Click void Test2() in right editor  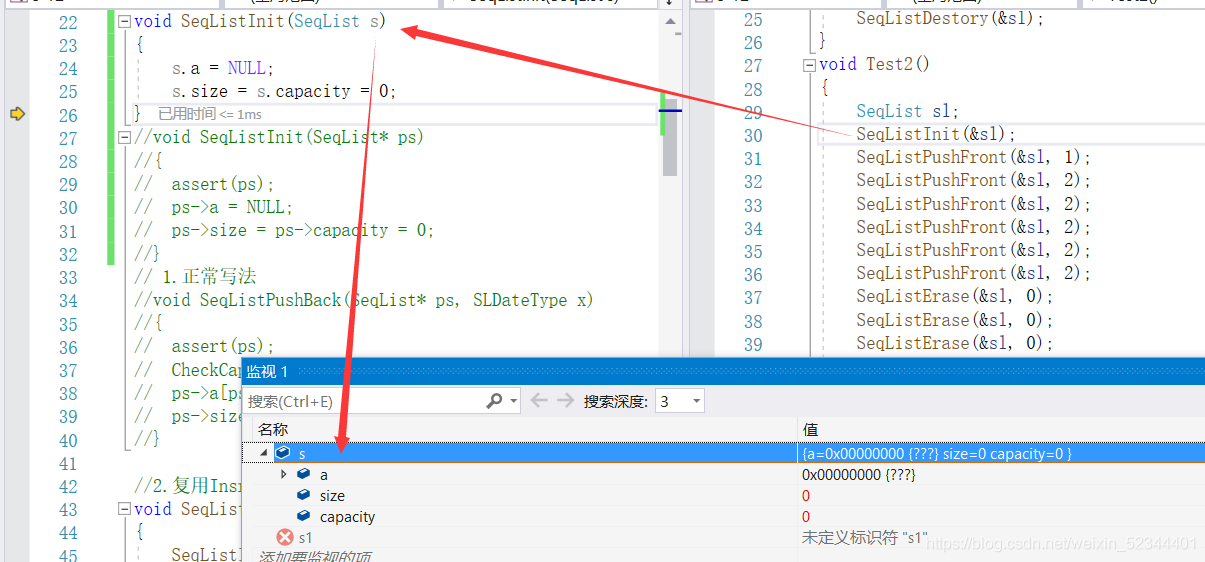click(x=875, y=64)
